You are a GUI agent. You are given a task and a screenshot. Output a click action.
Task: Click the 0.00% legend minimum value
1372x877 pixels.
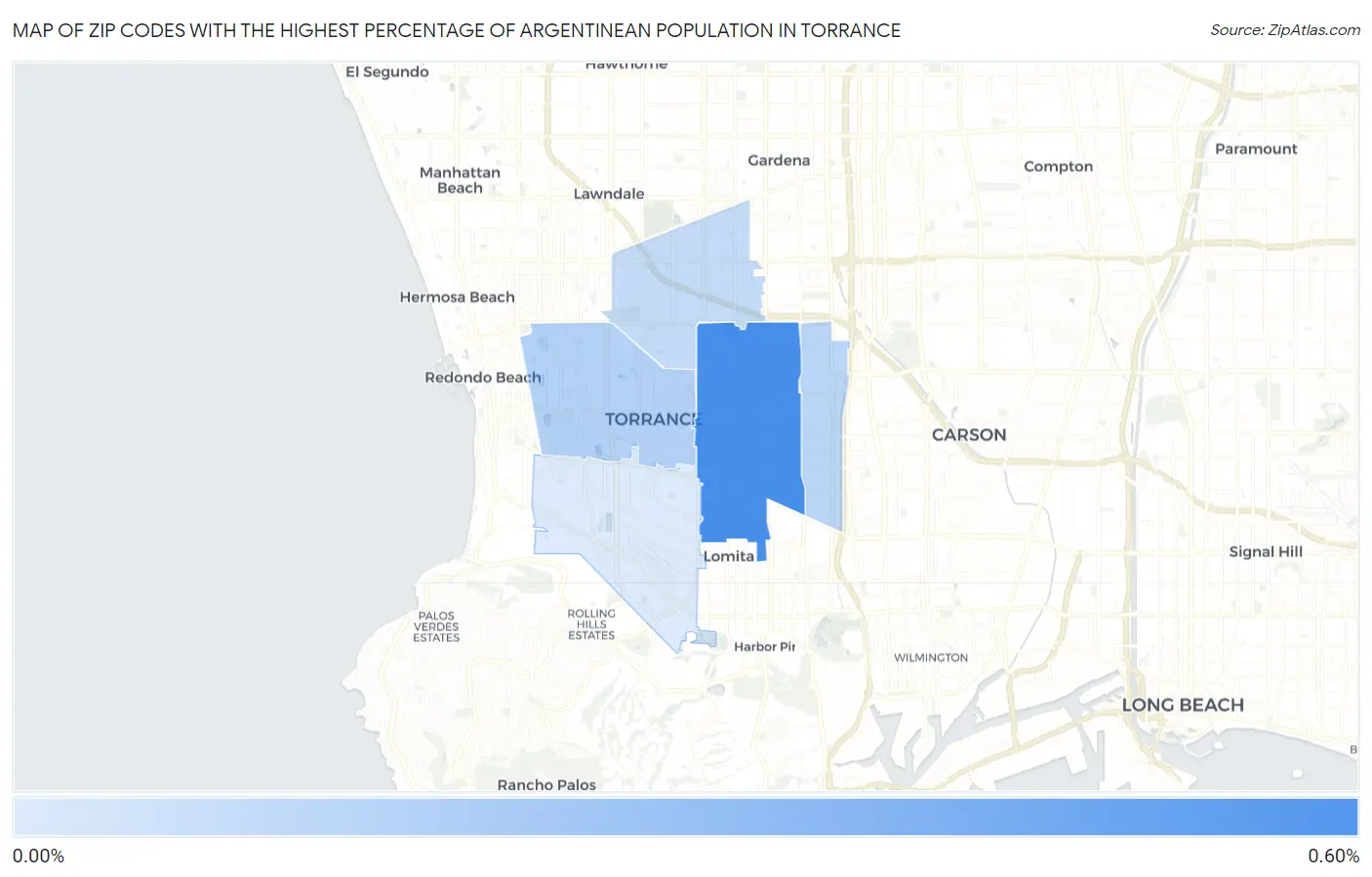pyautogui.click(x=39, y=857)
